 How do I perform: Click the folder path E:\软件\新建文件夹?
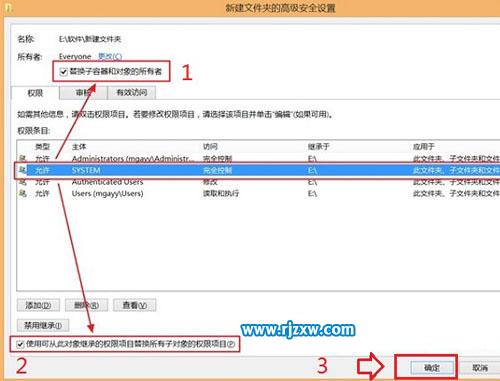(90, 39)
